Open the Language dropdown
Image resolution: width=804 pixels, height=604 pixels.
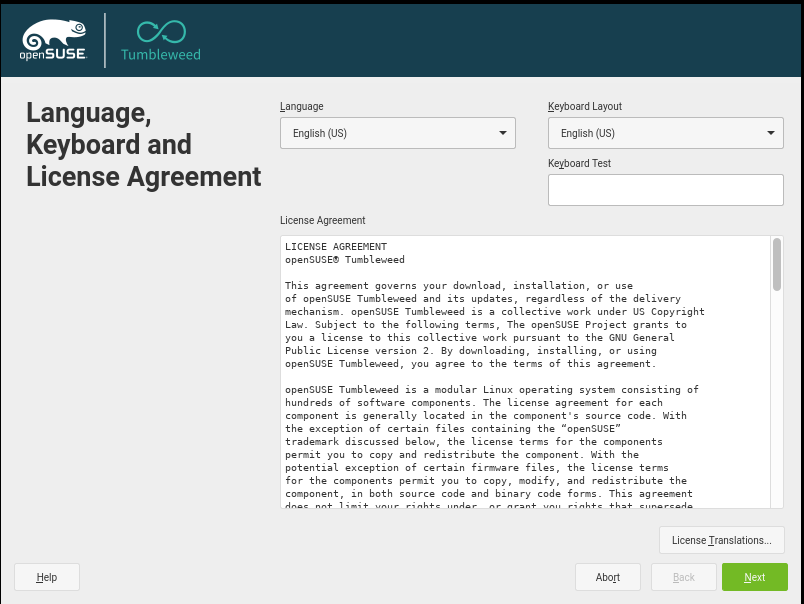click(x=397, y=133)
